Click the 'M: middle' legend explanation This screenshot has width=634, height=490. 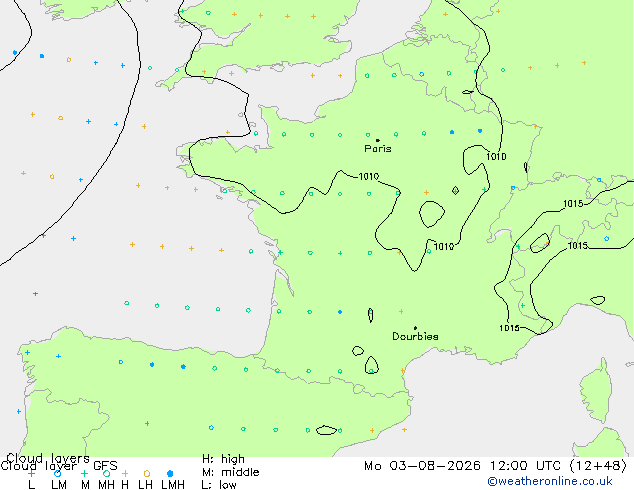(x=230, y=472)
